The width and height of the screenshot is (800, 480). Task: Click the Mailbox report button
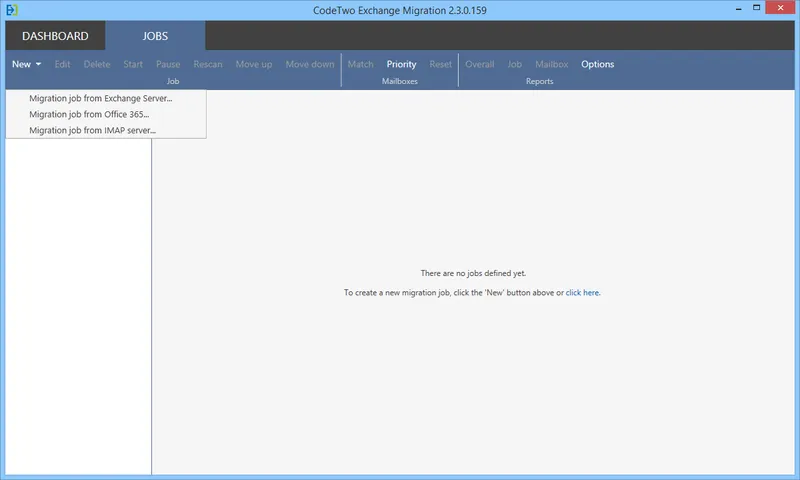point(551,64)
